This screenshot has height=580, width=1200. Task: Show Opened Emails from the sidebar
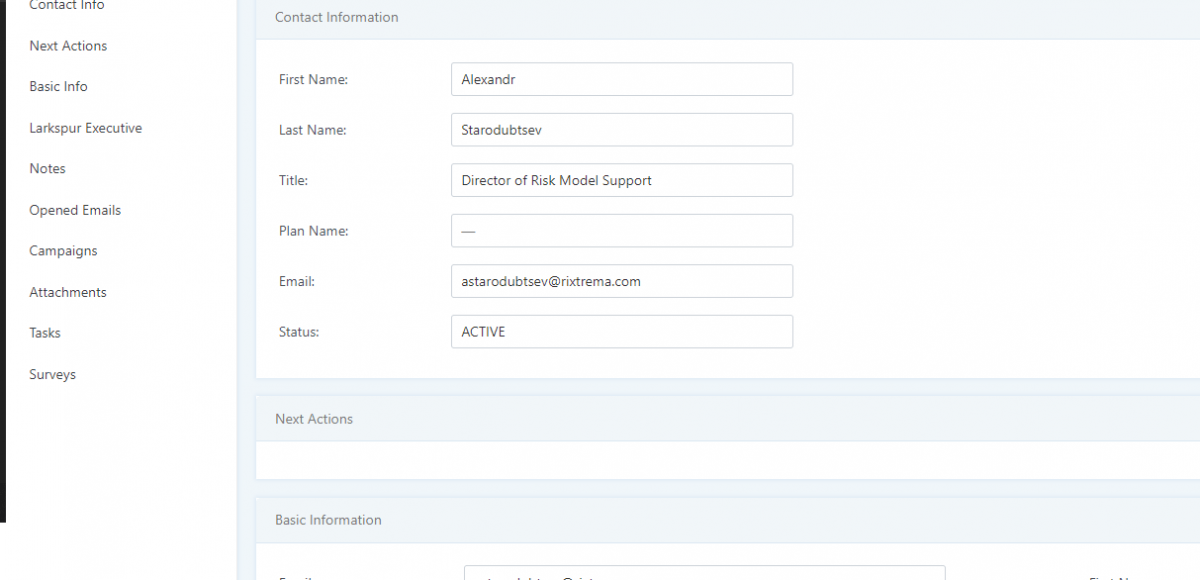click(x=75, y=210)
